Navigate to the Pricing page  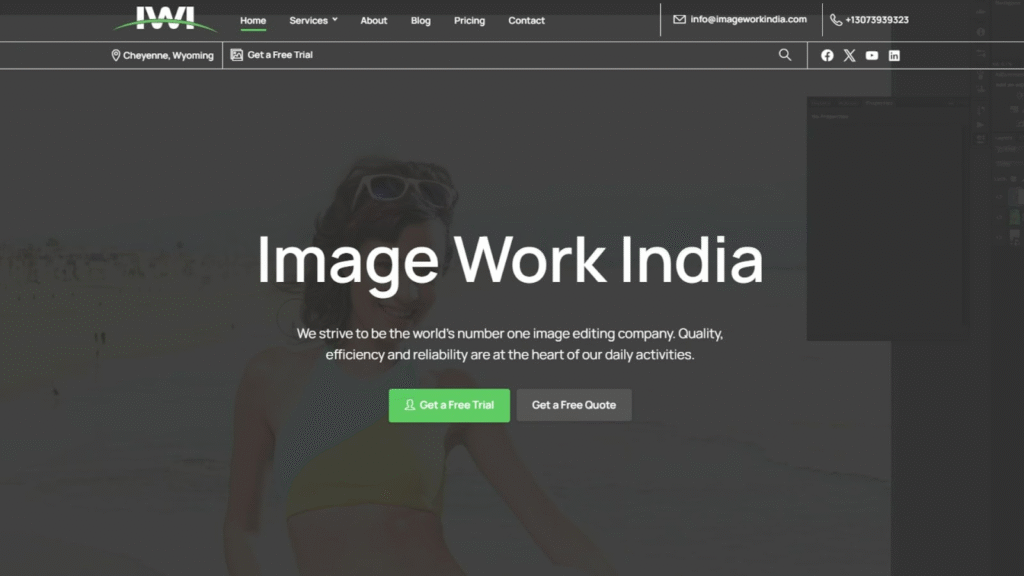[x=470, y=20]
